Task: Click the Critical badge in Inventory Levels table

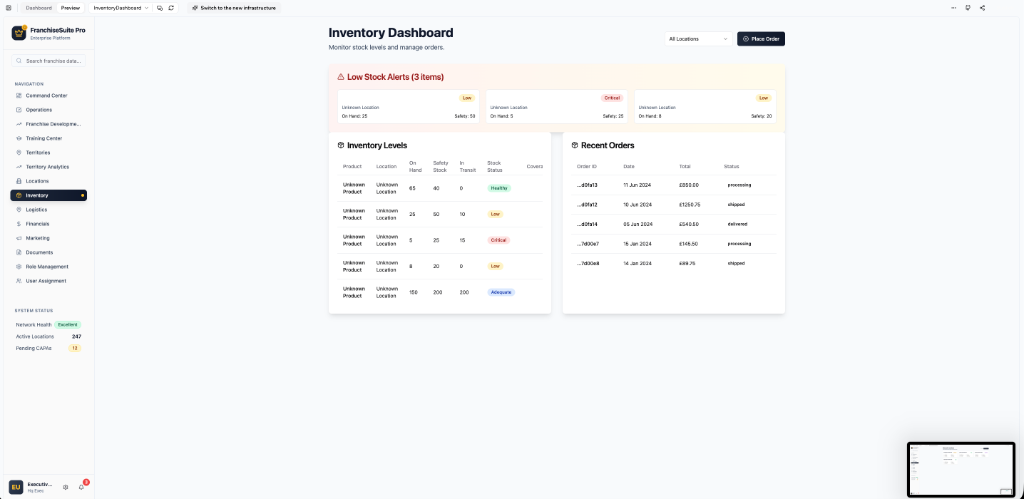Action: pos(498,240)
